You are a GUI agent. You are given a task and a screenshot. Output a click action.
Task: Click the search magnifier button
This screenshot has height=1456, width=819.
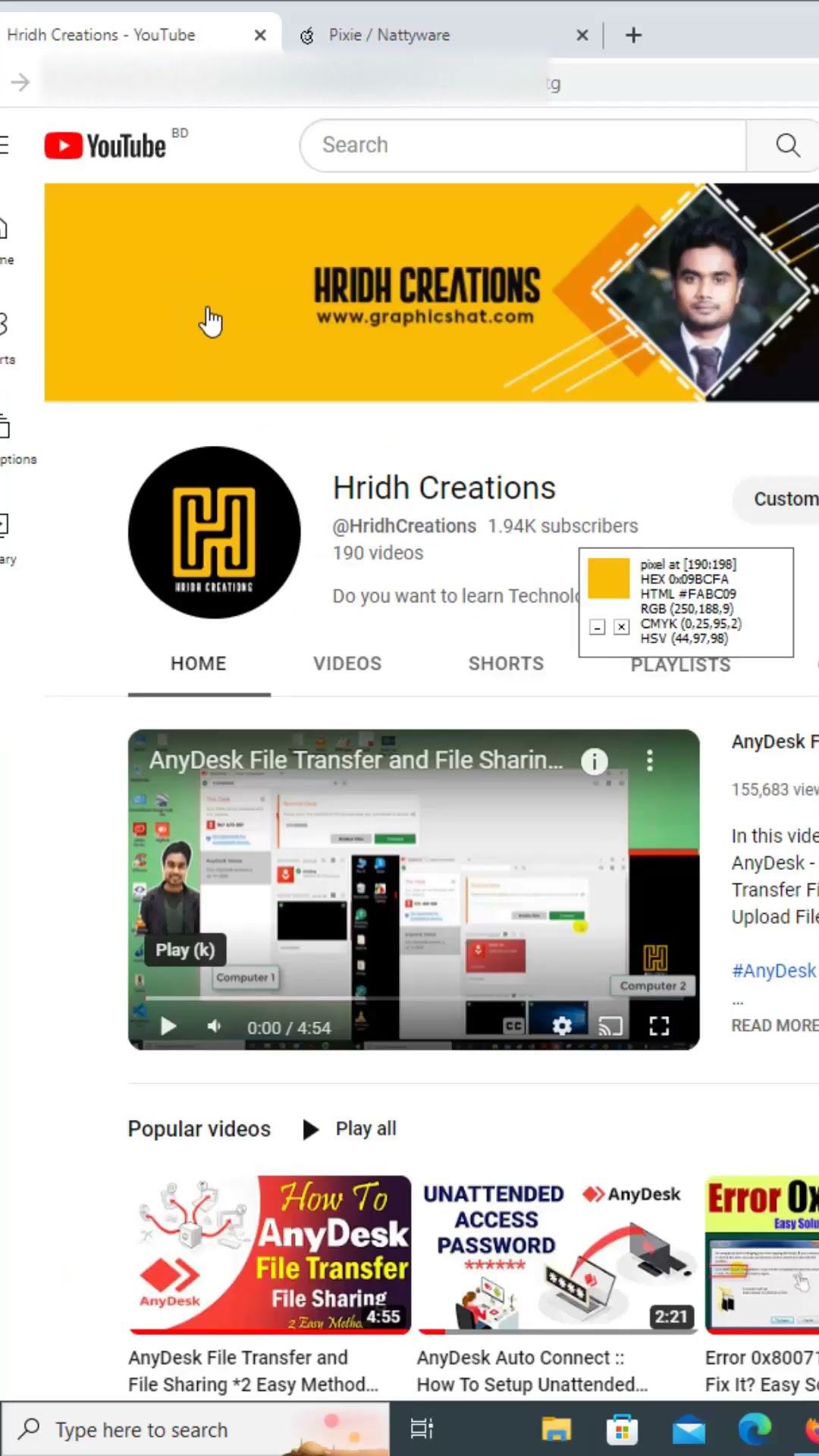click(x=787, y=145)
